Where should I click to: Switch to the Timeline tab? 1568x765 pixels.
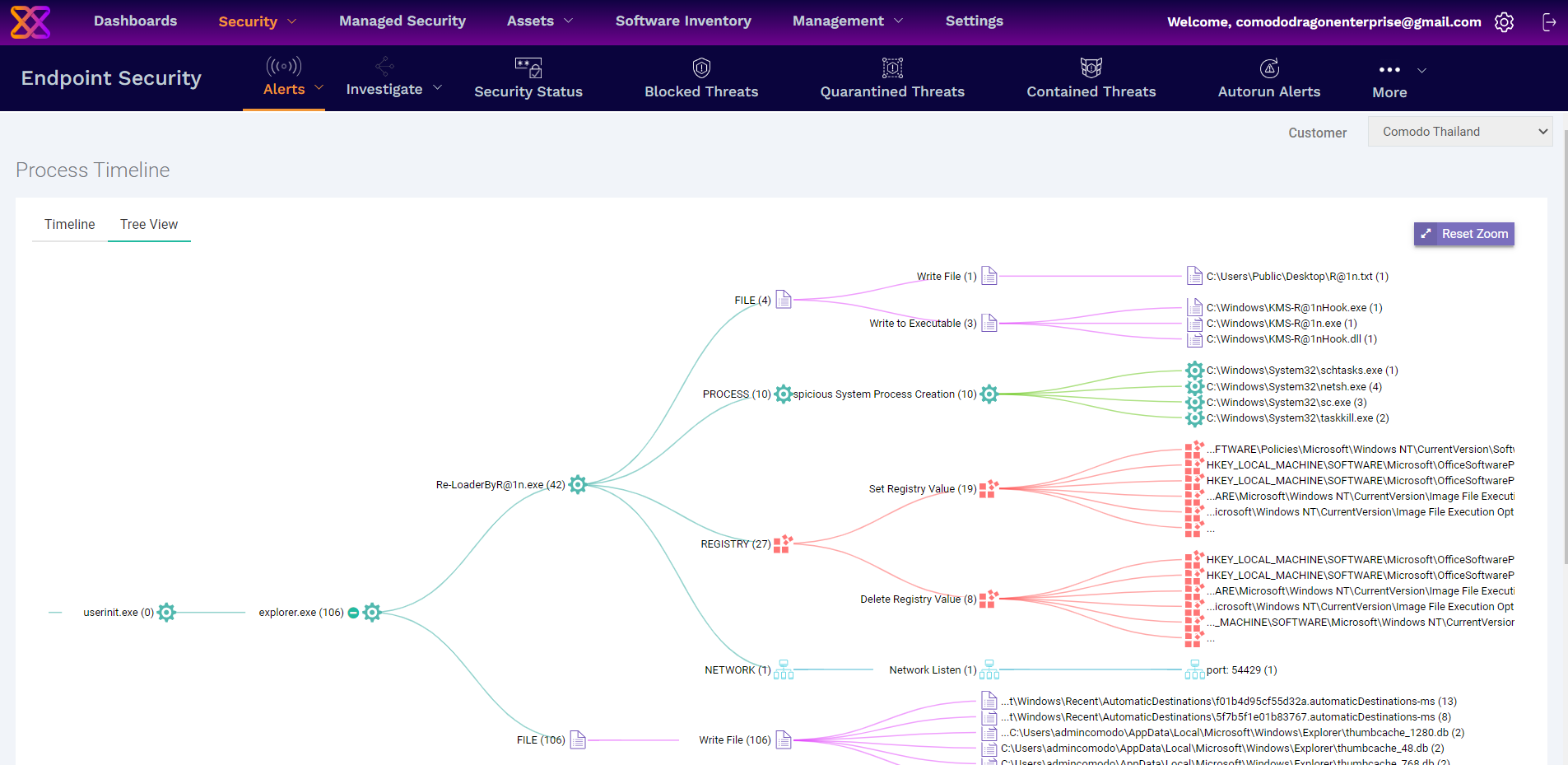click(x=69, y=224)
